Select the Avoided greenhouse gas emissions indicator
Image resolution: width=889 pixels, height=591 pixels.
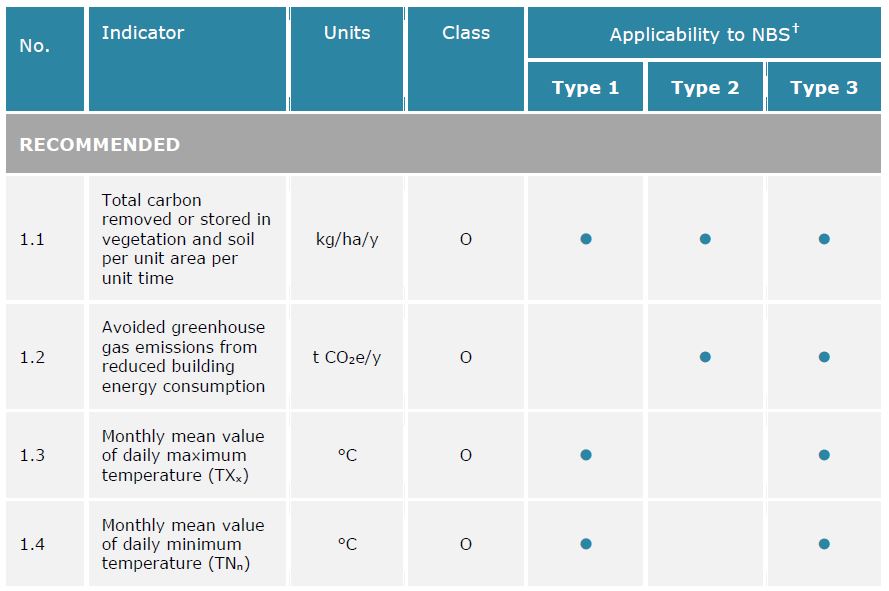pos(184,357)
